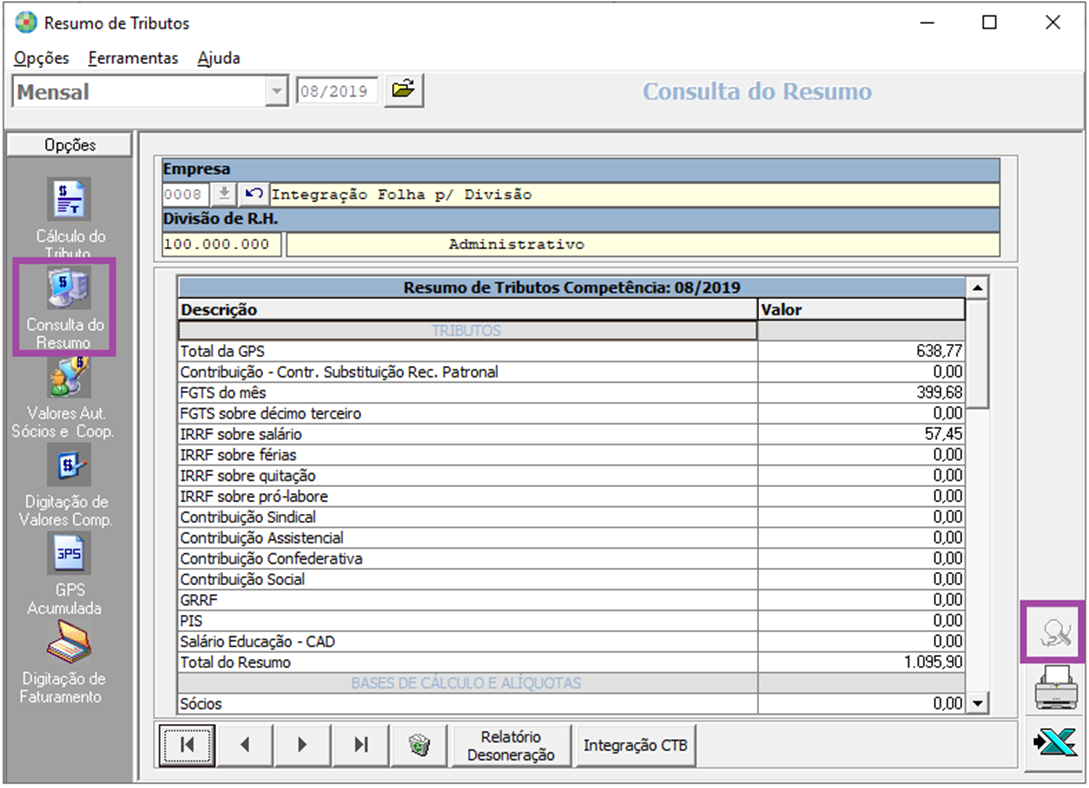The height and width of the screenshot is (788, 1089).
Task: Maximize the Resumo de Tributos window
Action: [x=989, y=22]
